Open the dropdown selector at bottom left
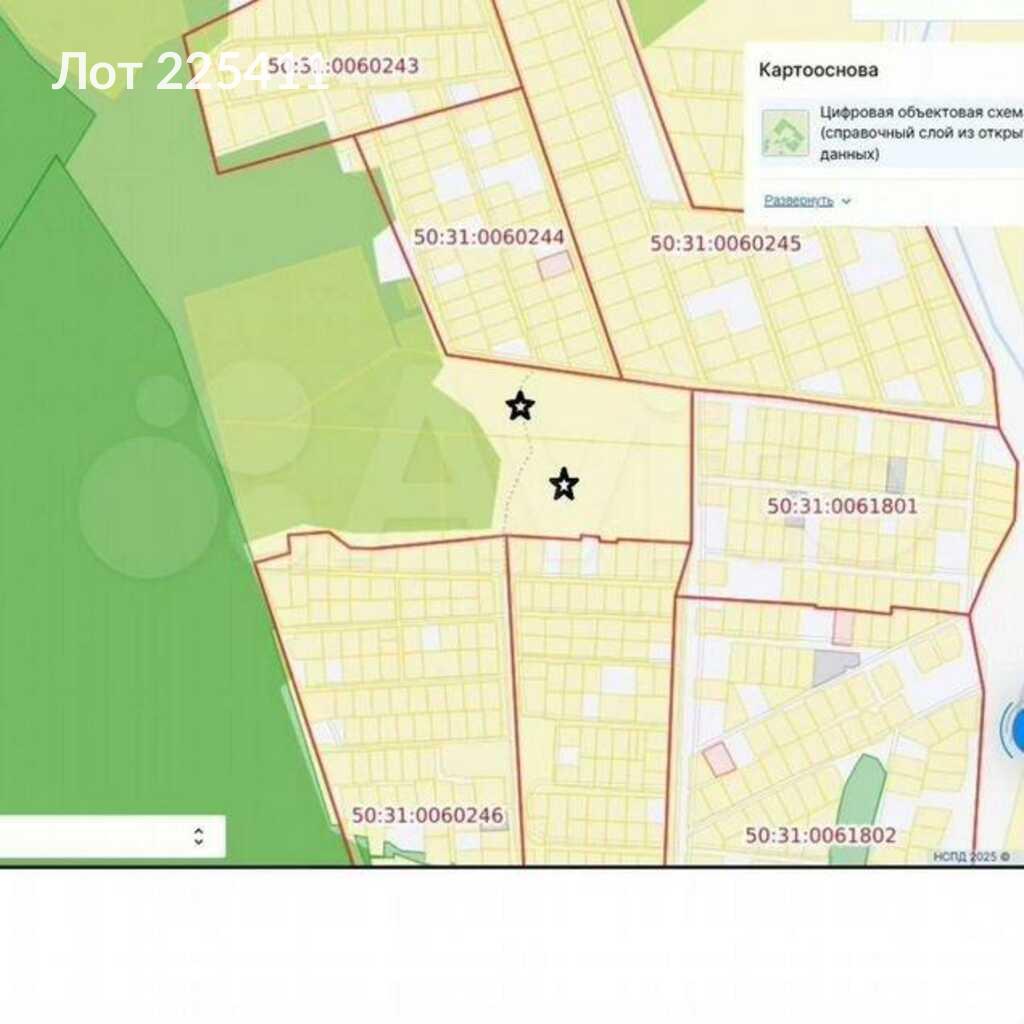The image size is (1024, 1024). pyautogui.click(x=110, y=836)
